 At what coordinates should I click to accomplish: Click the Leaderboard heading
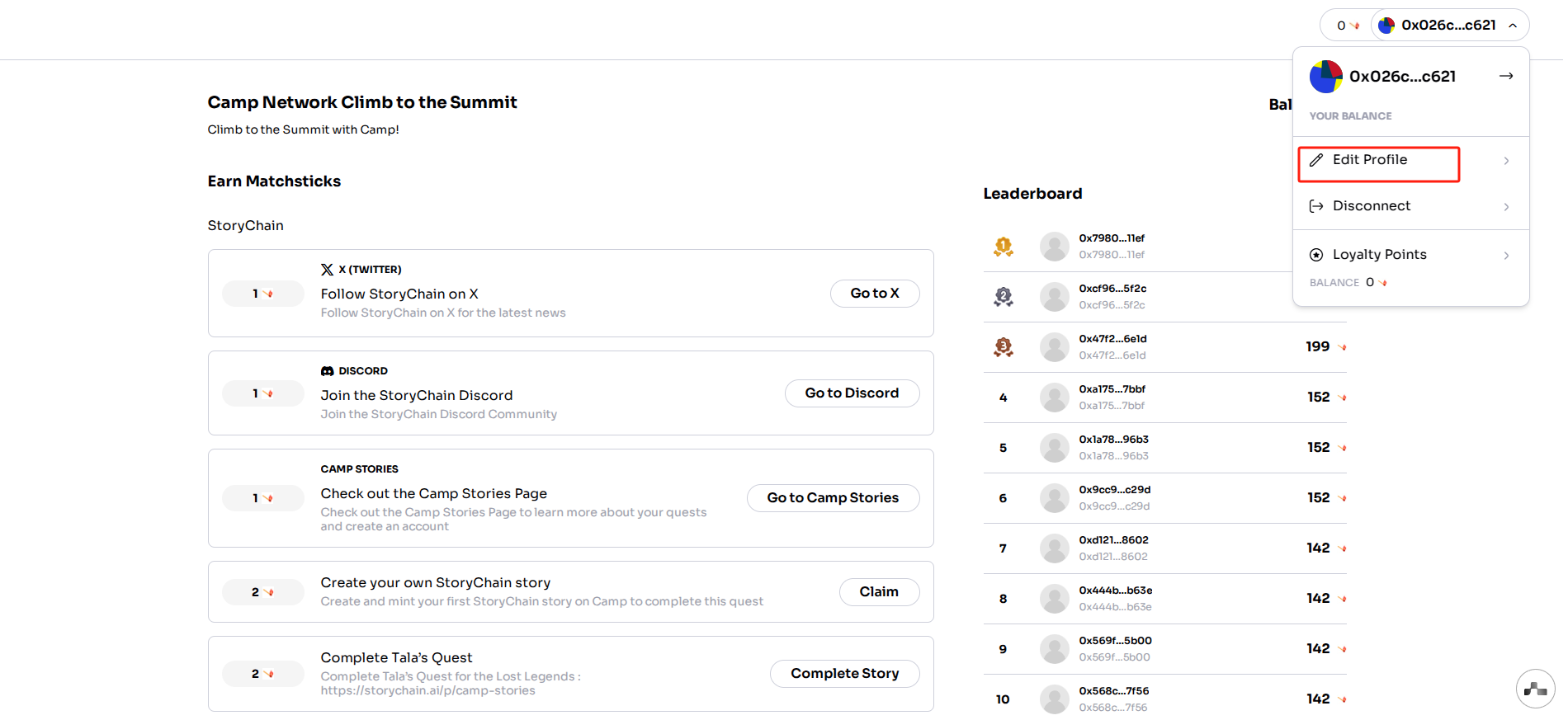click(1032, 194)
